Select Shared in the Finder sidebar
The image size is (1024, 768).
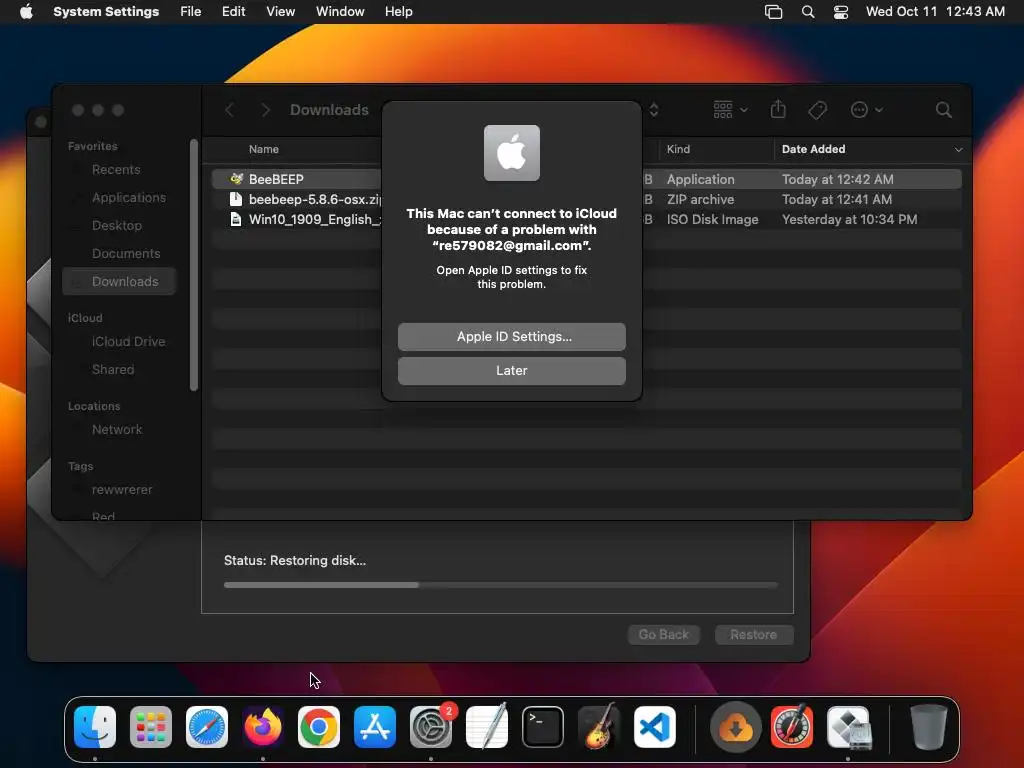[x=112, y=370]
